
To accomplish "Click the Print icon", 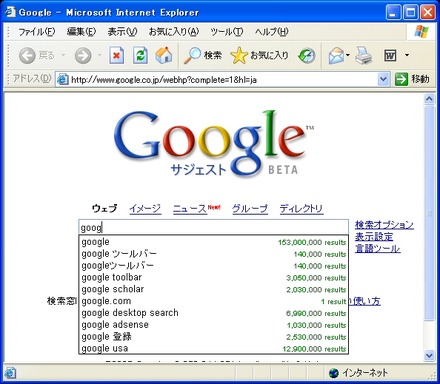I will coord(363,55).
